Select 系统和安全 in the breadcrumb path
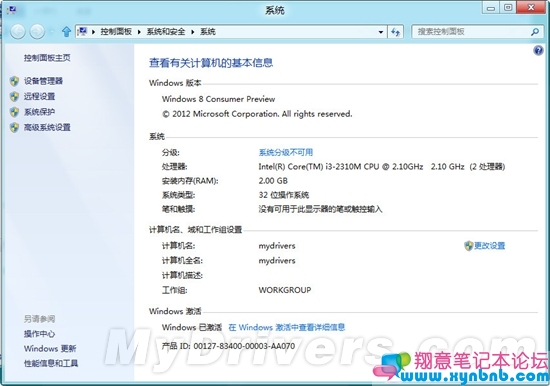Image resolution: width=550 pixels, height=386 pixels. [166, 32]
